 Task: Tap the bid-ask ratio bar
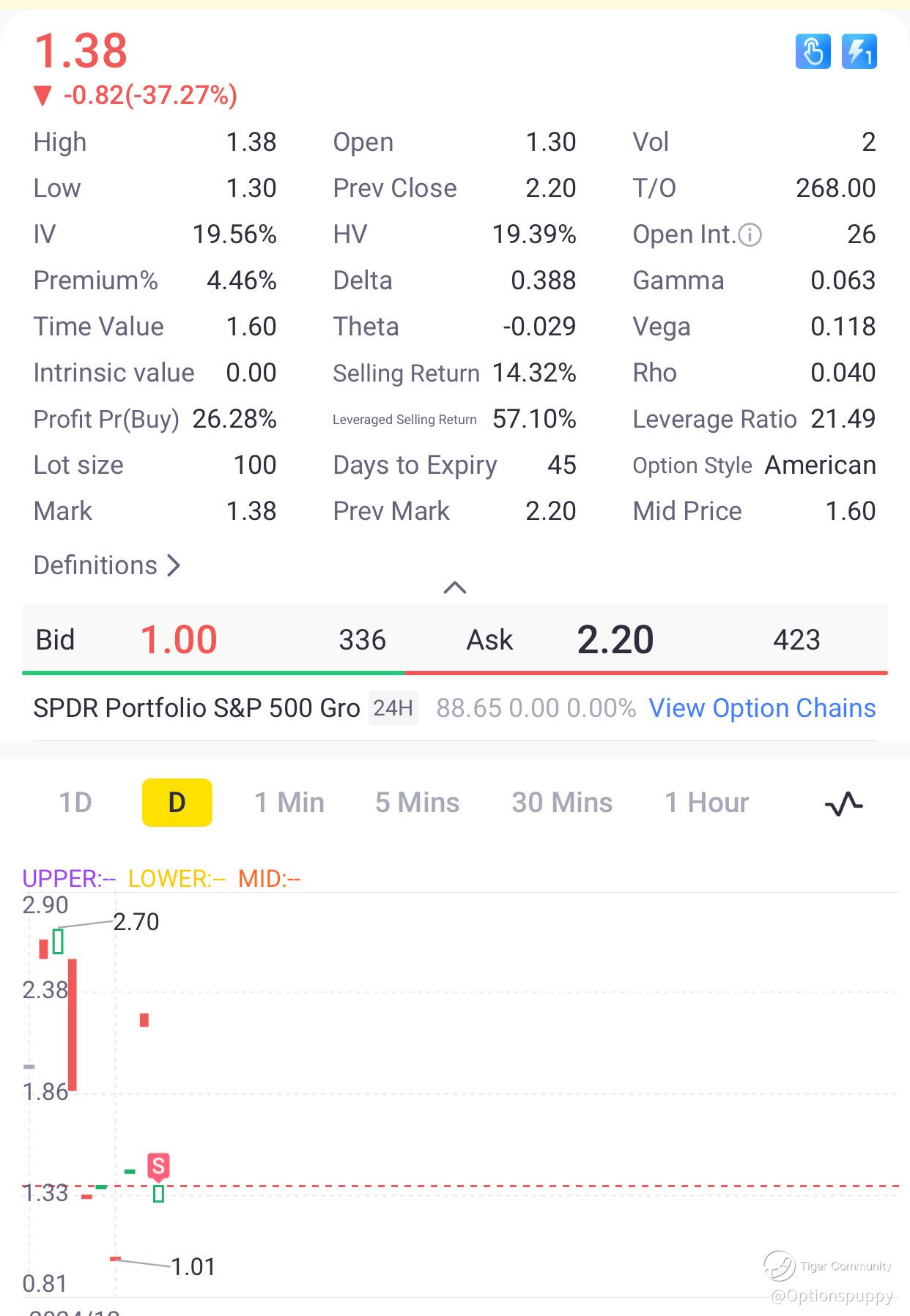point(455,672)
